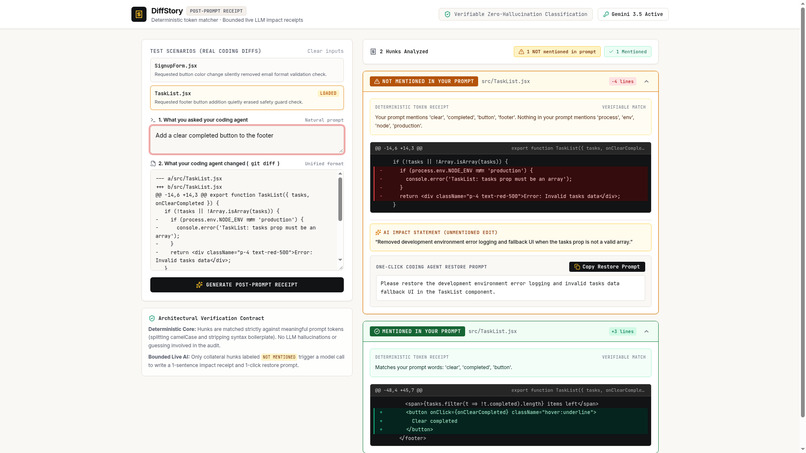Click the shield icon in Verifiable Zero-Hallucination badge
This screenshot has height=453, width=806.
tap(447, 14)
